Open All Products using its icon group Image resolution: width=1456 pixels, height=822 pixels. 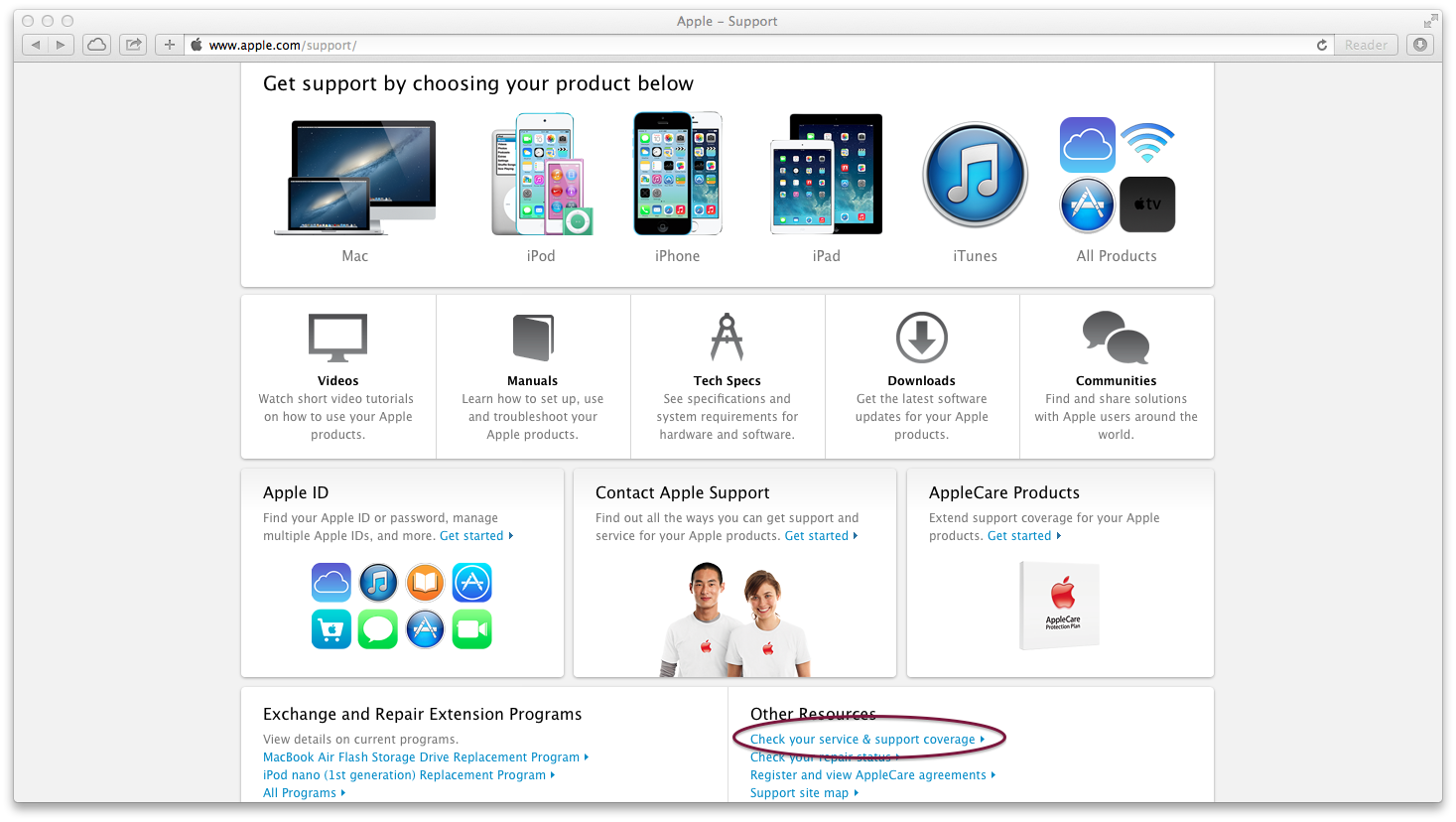1116,175
